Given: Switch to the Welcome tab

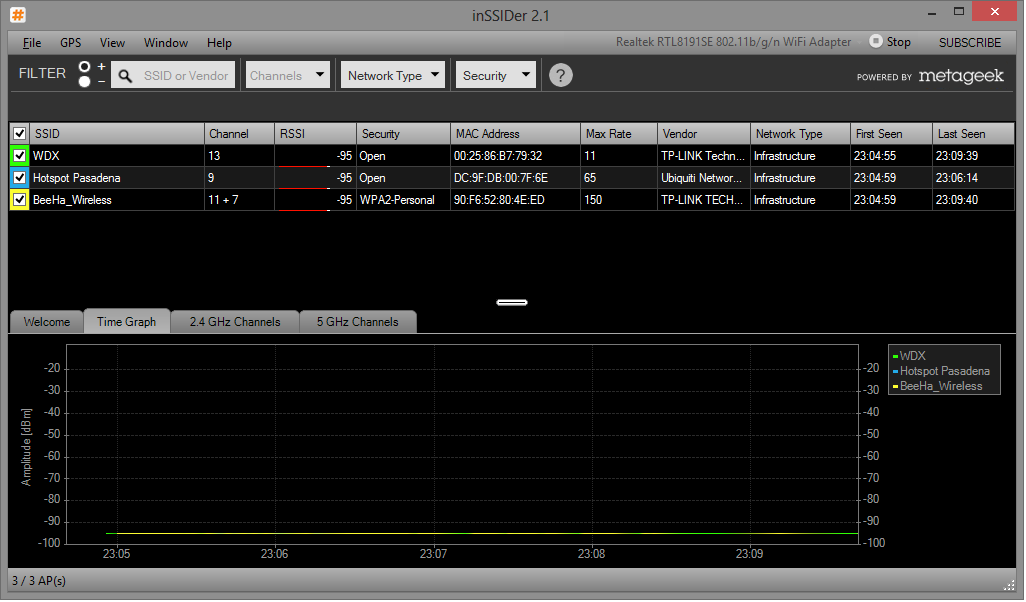Looking at the screenshot, I should coord(46,322).
